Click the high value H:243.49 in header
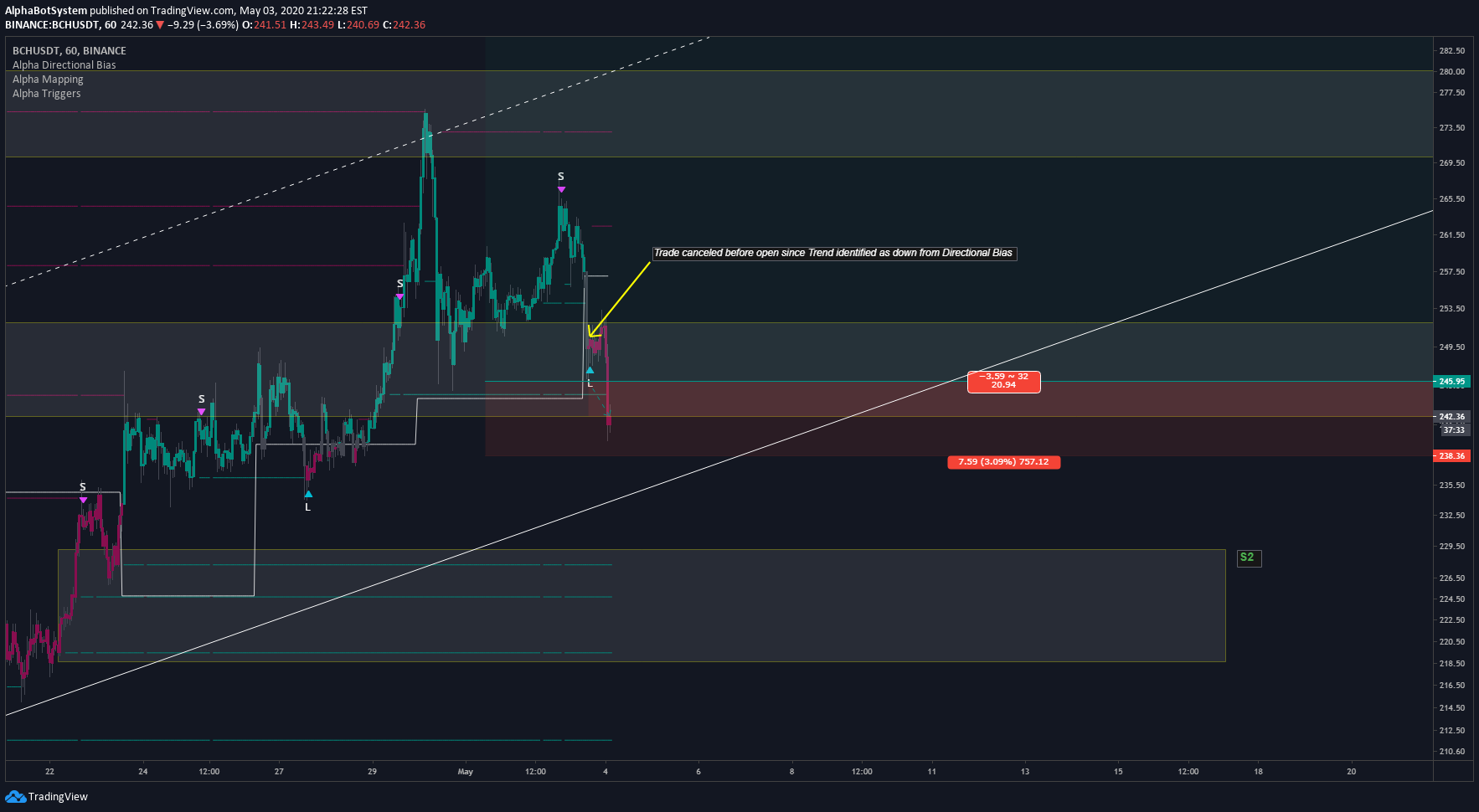This screenshot has width=1479, height=812. (x=312, y=25)
